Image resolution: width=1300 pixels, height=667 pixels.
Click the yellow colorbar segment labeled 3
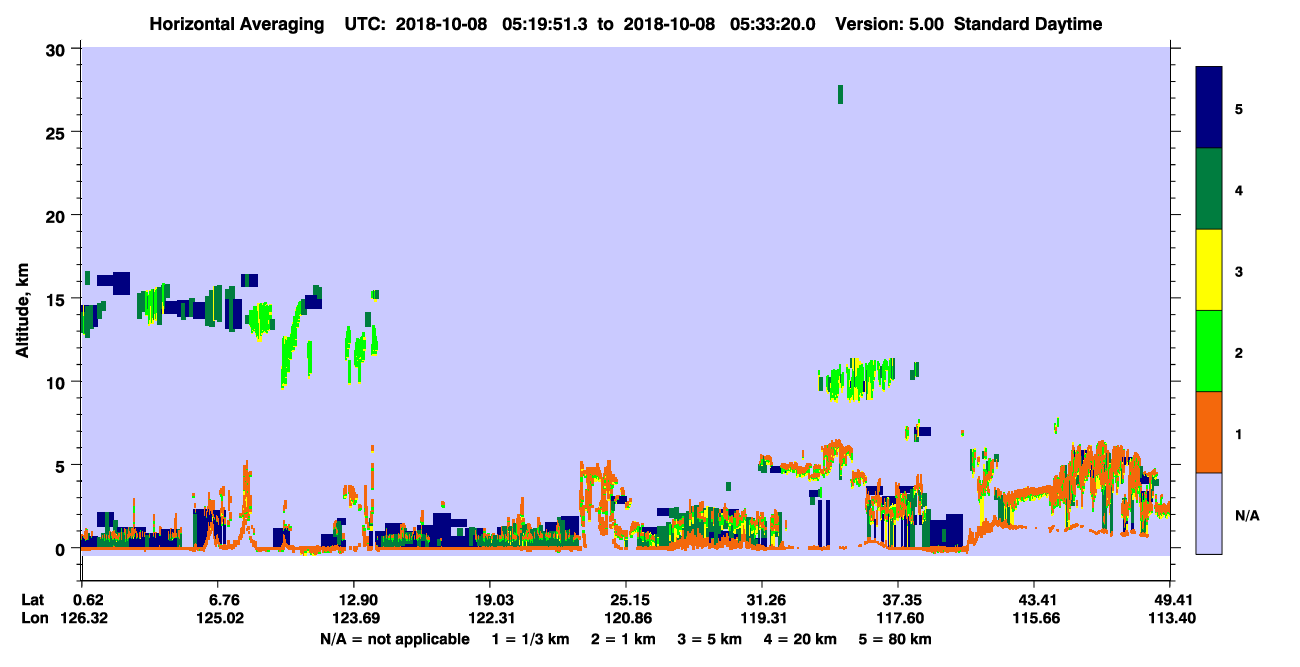tap(1209, 270)
